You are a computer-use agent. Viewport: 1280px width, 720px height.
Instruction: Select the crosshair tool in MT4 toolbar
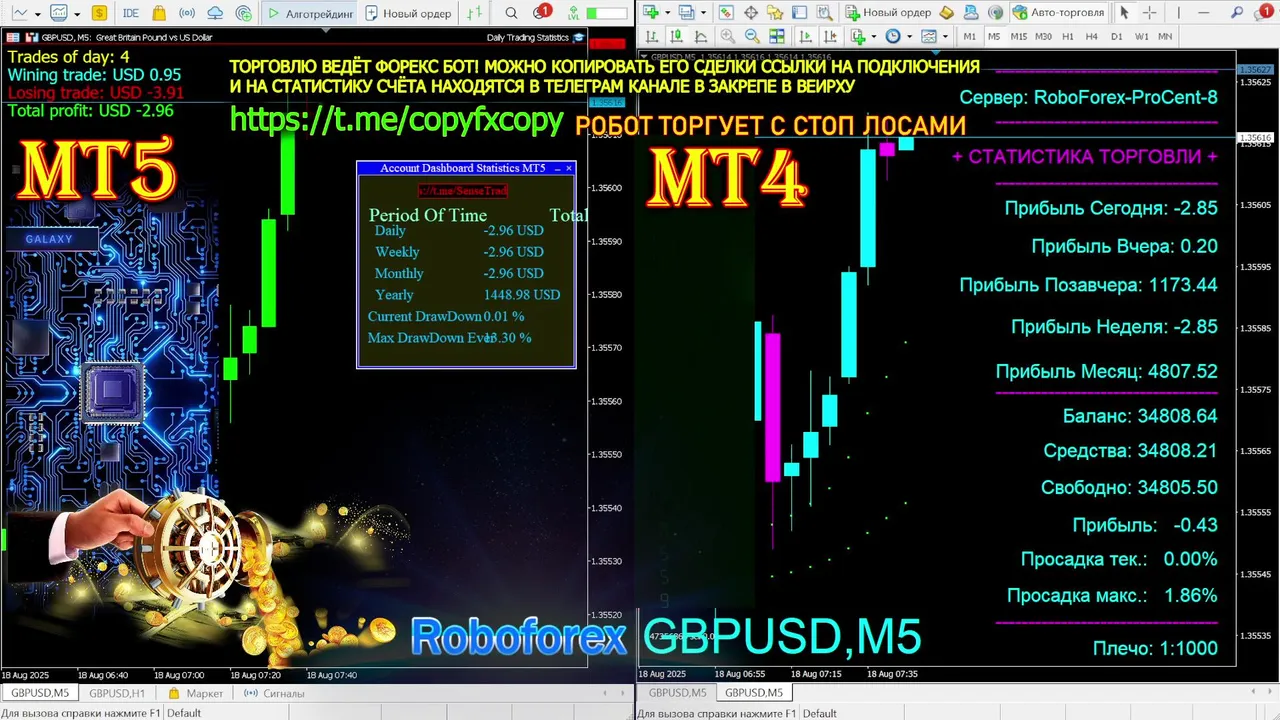pos(1149,13)
